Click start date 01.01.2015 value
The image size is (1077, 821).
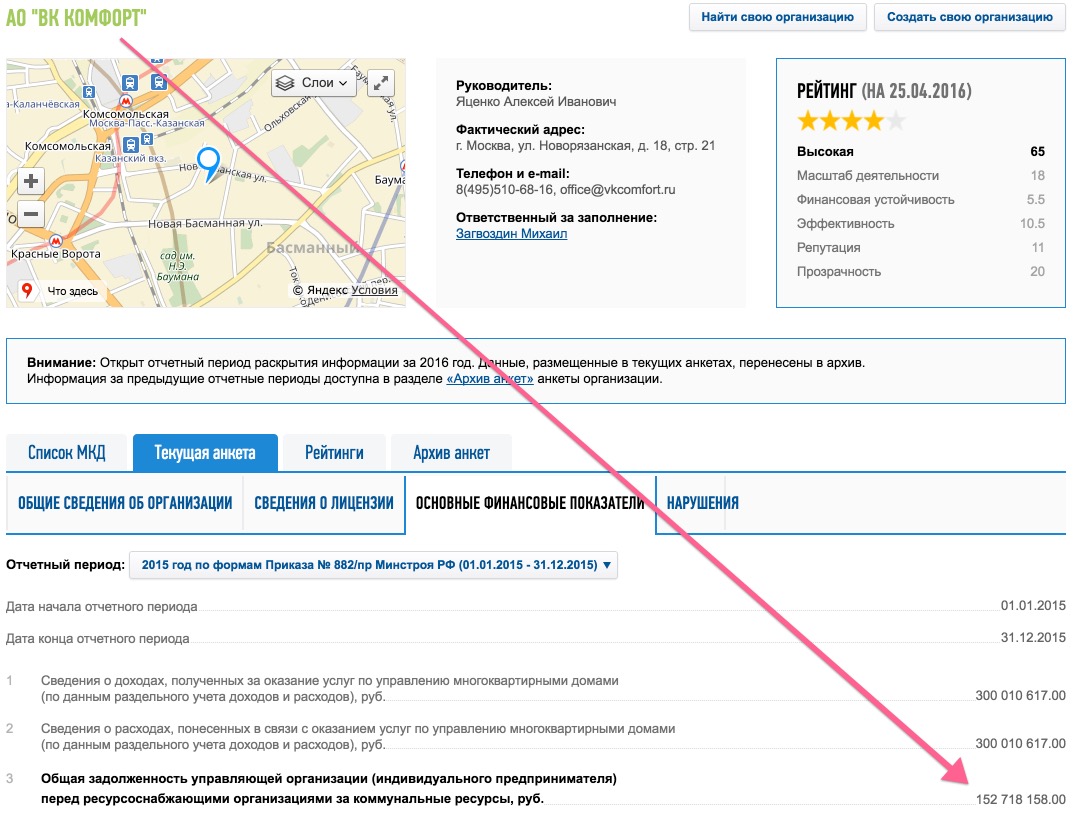point(1032,605)
